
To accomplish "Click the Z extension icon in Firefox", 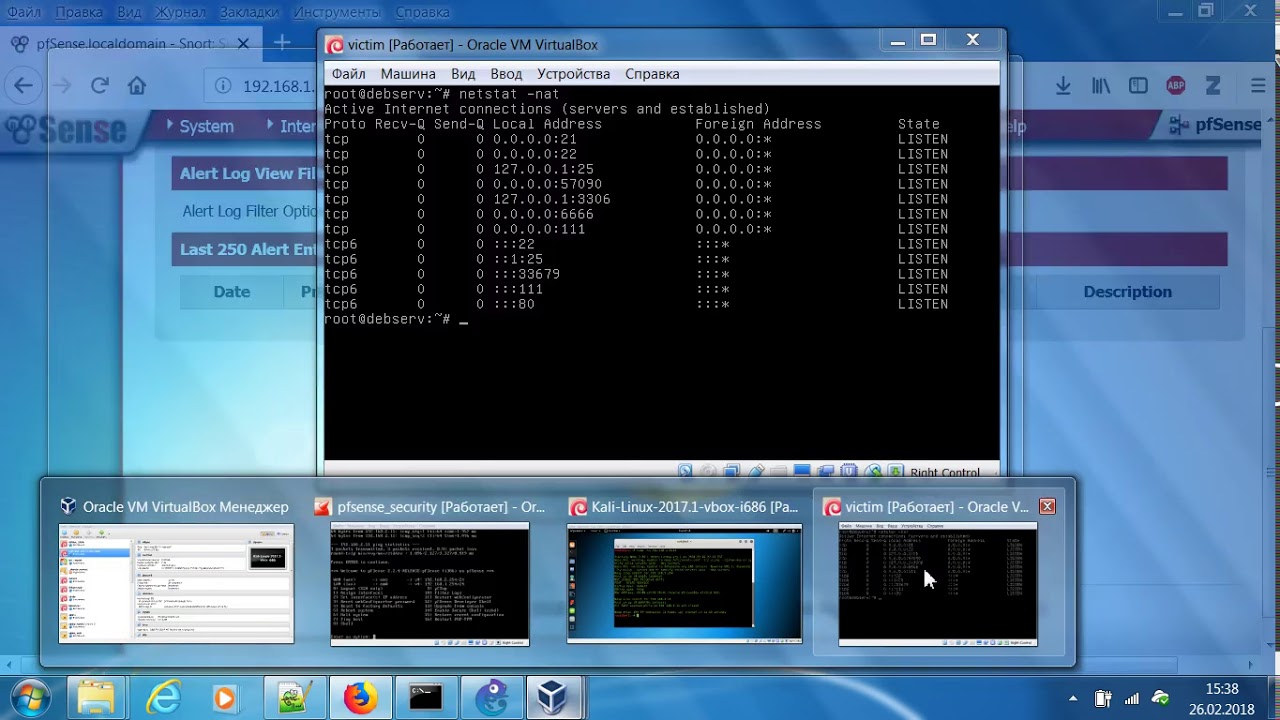I will pyautogui.click(x=1213, y=86).
